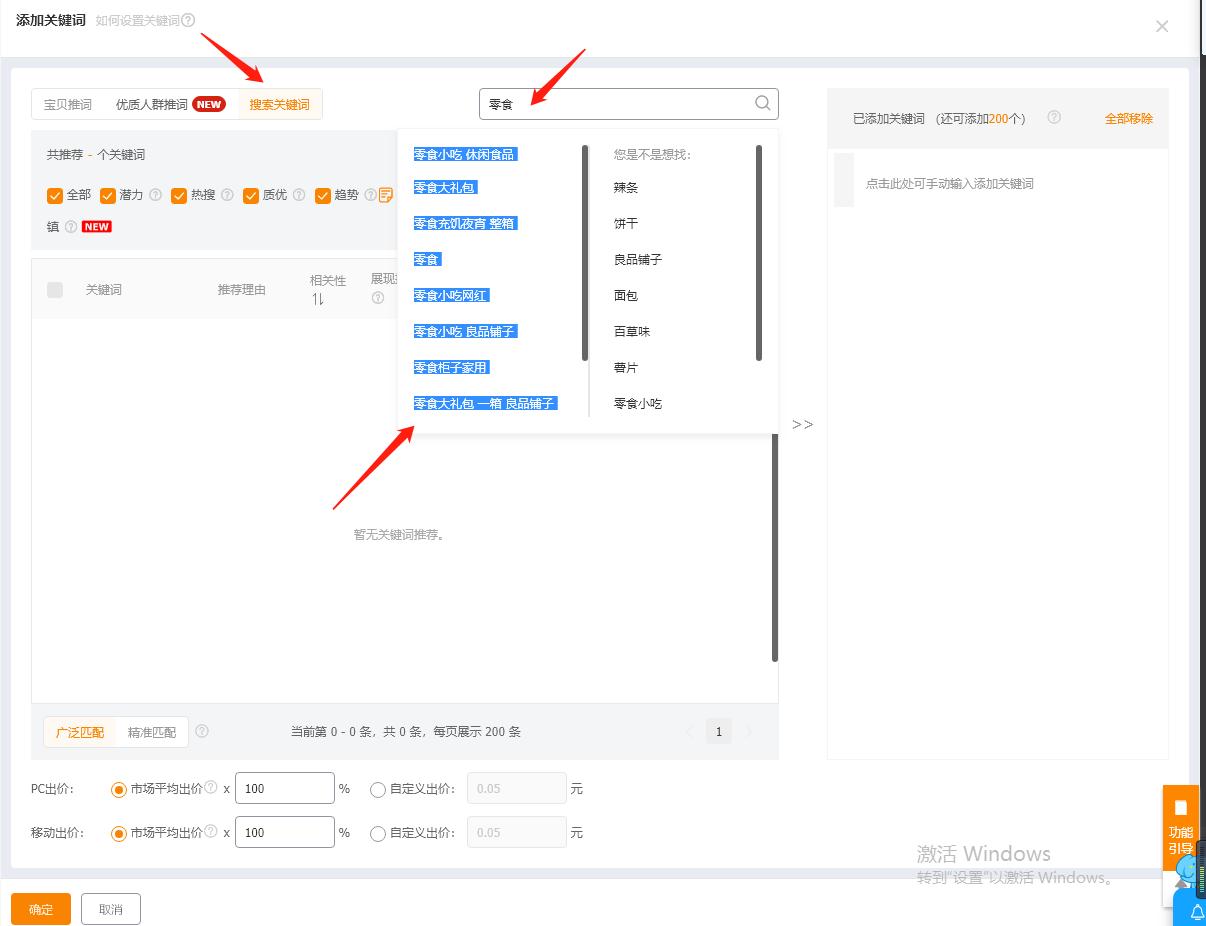Click the search magnifier icon in keyword box
The image size is (1206, 926).
762,103
